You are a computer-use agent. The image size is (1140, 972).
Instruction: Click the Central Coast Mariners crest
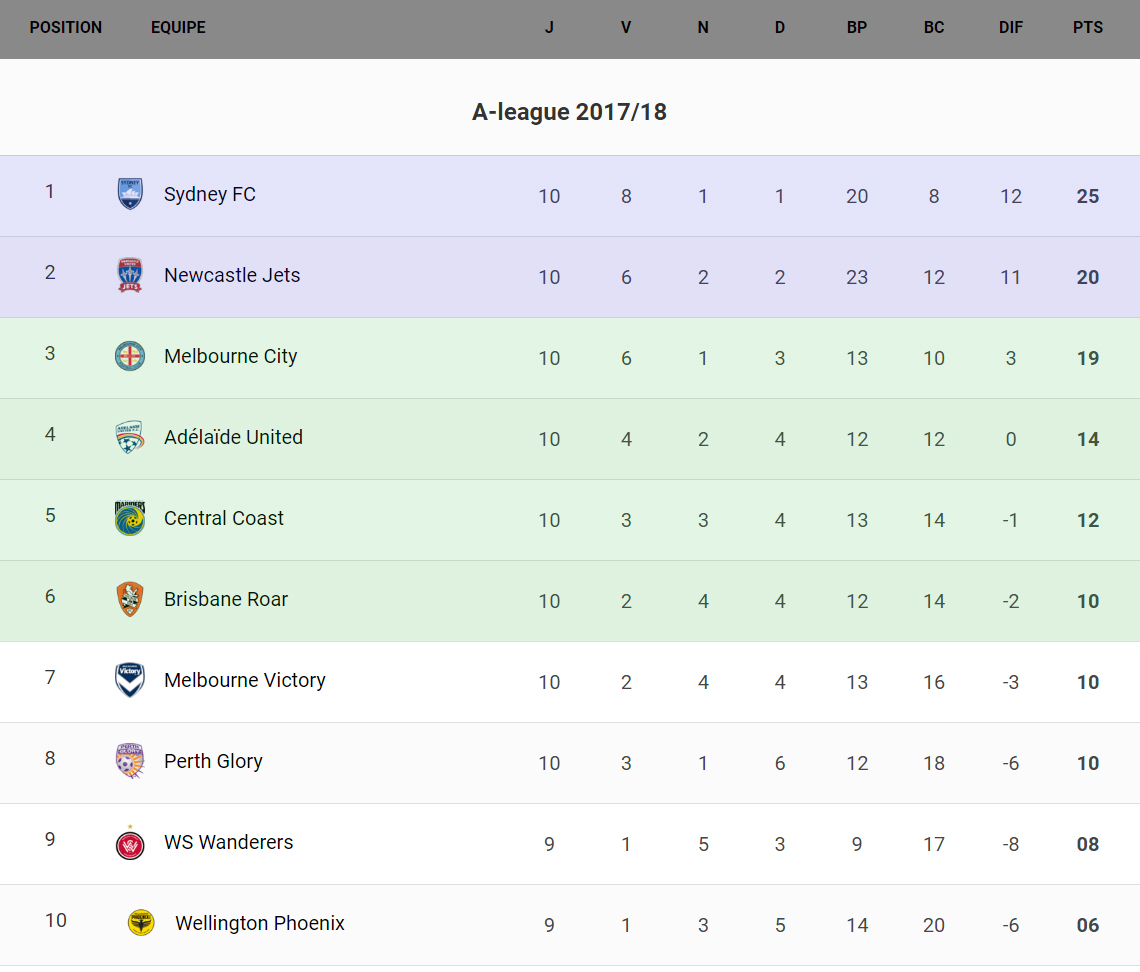pyautogui.click(x=130, y=518)
